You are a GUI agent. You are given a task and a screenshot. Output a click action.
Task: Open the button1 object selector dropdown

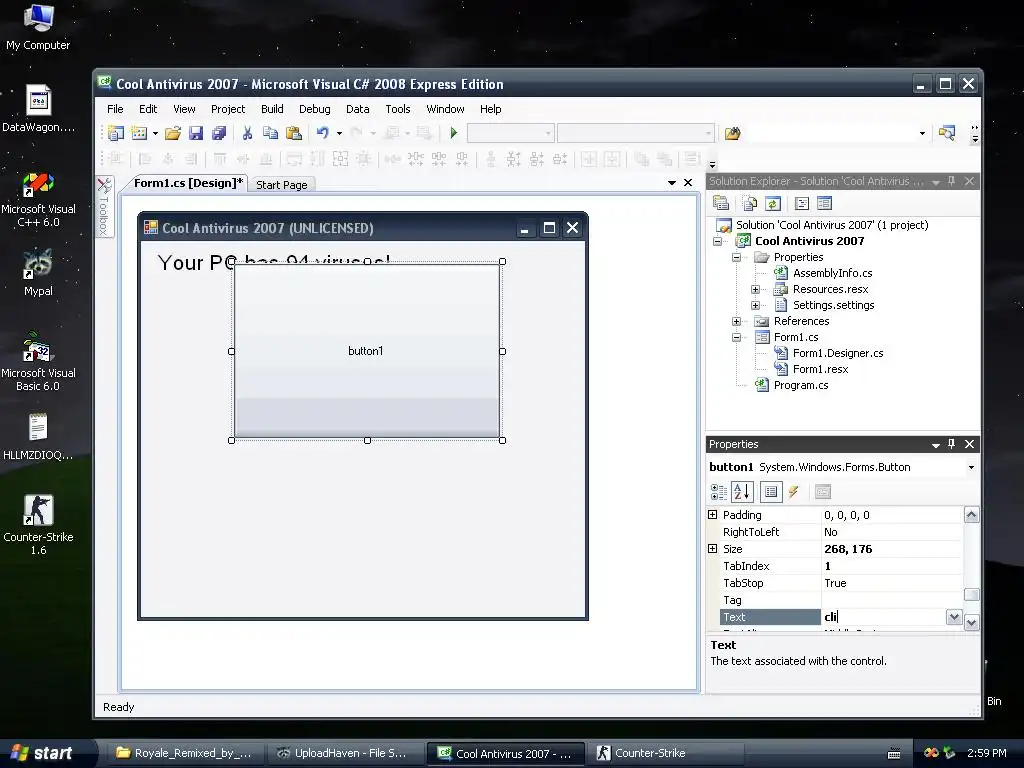click(971, 467)
